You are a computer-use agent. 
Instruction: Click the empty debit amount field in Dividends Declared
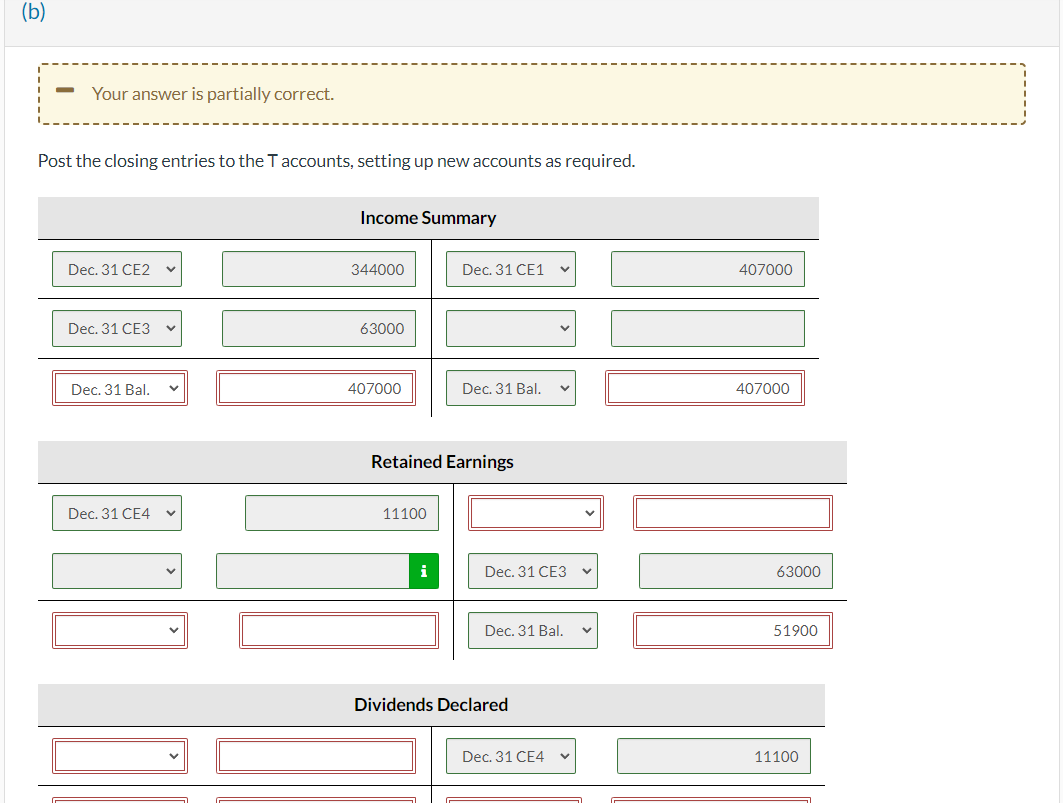point(315,755)
